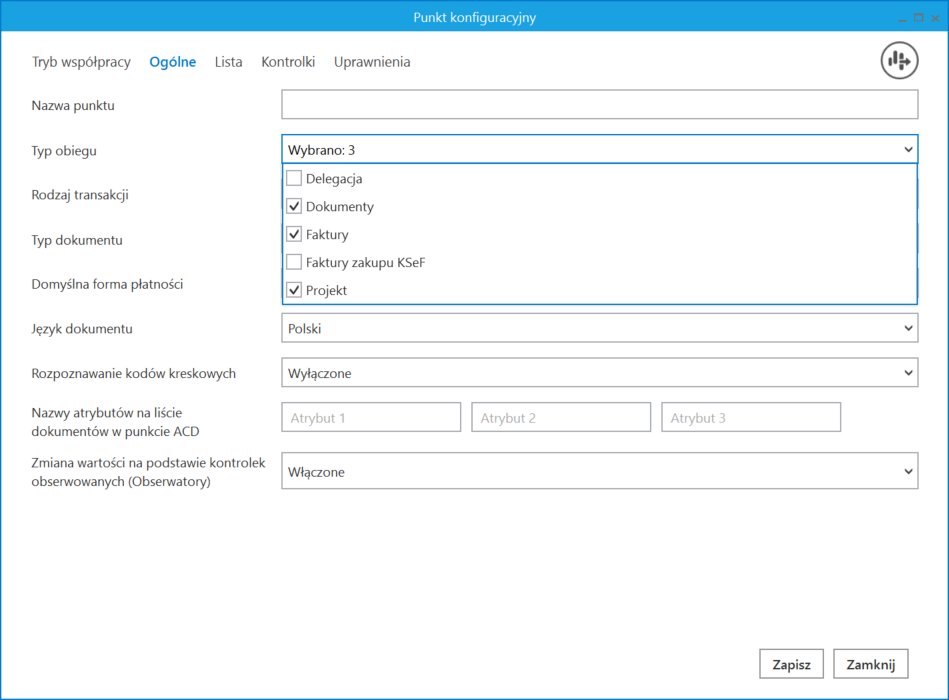Collapse the Typ obiegu dropdown
Image resolution: width=949 pixels, height=700 pixels.
click(x=907, y=150)
